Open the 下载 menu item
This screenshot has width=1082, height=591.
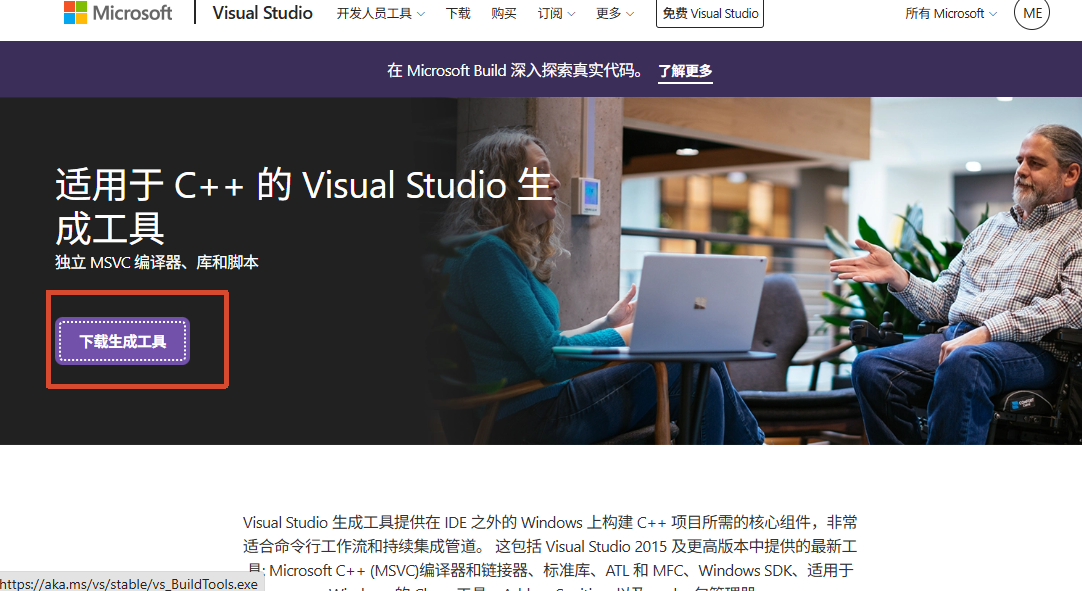[458, 14]
